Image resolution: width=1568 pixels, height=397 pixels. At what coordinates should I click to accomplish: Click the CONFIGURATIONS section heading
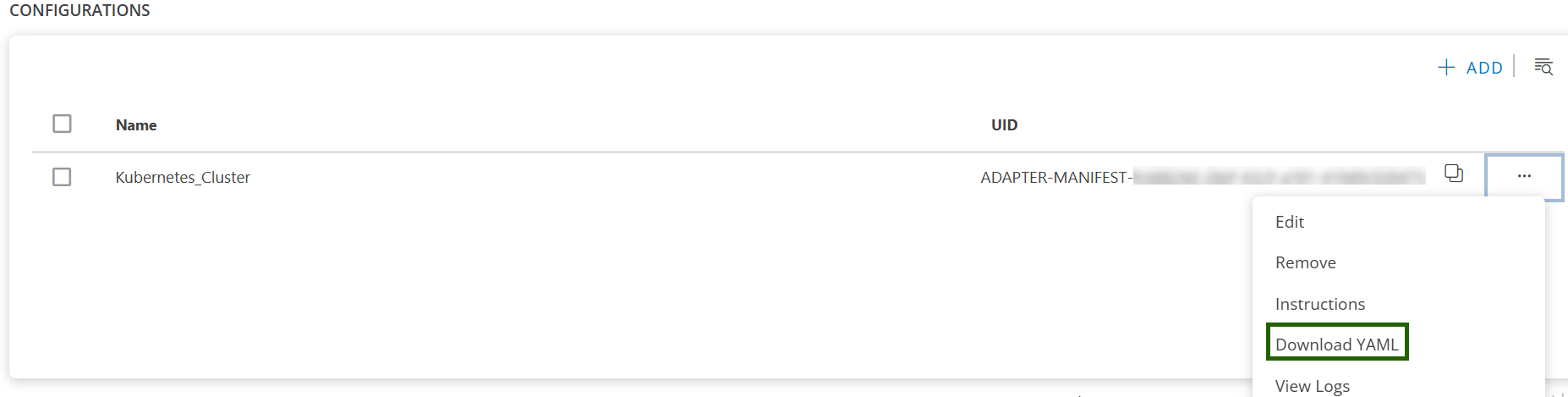[x=79, y=10]
